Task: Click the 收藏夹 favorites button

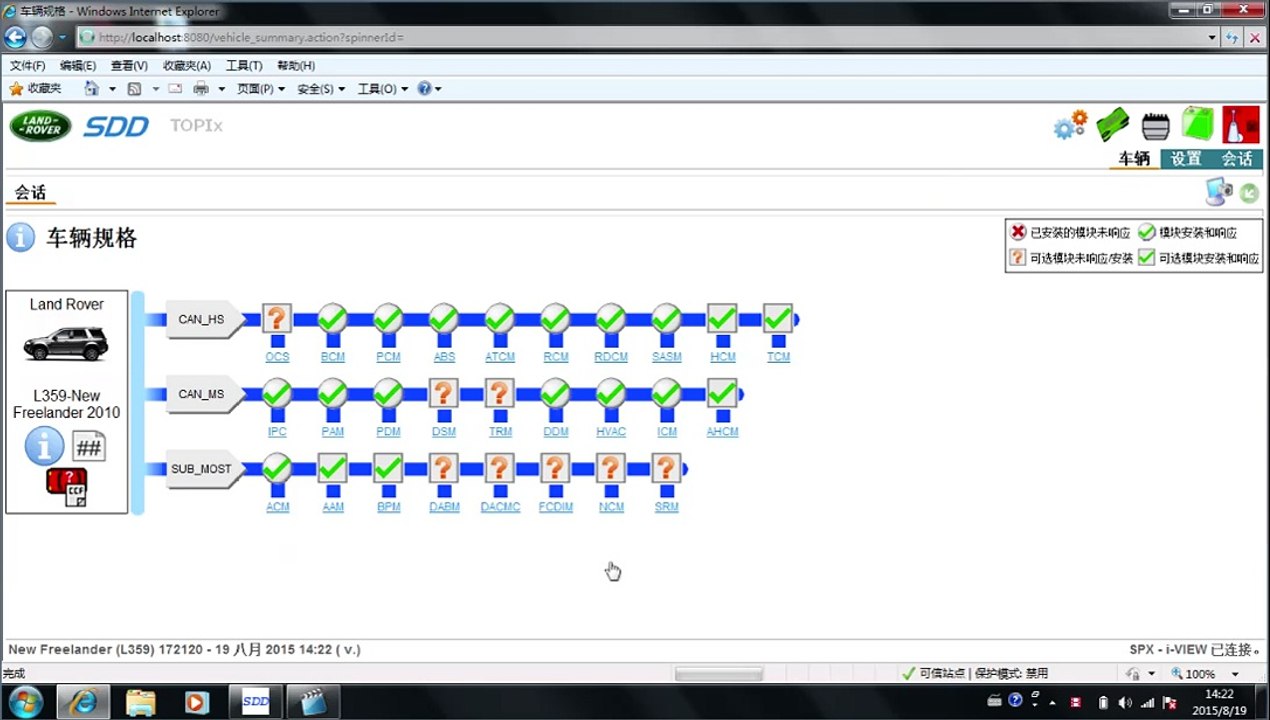Action: 35,89
